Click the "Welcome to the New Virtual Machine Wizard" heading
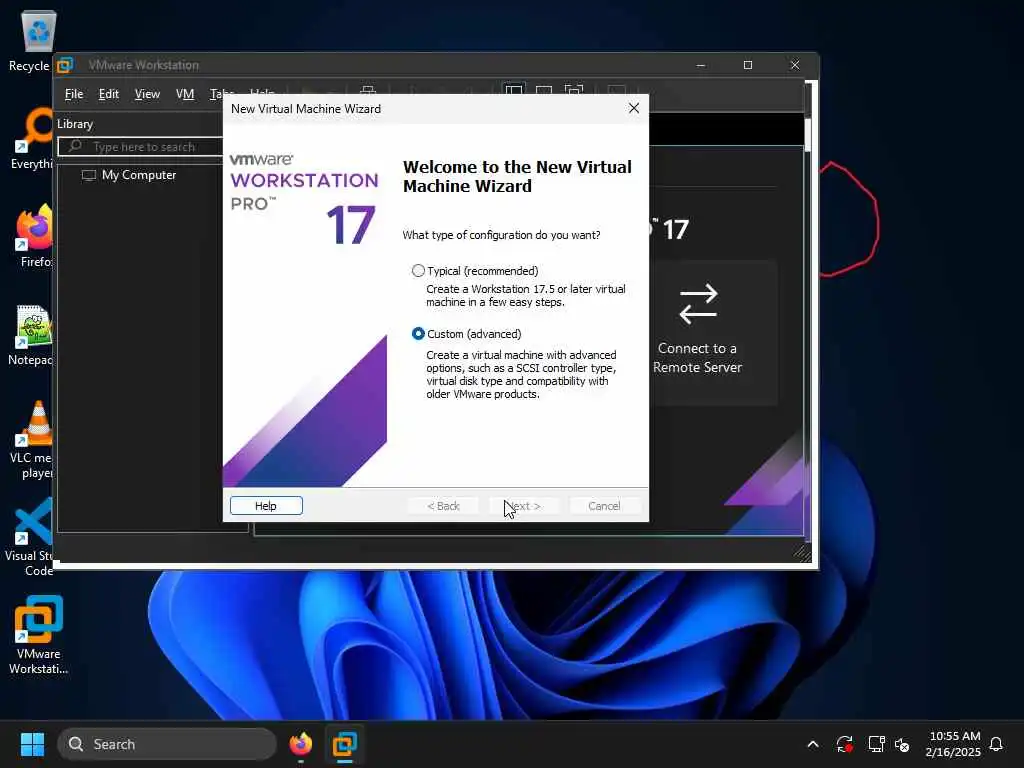The width and height of the screenshot is (1024, 768). point(517,176)
